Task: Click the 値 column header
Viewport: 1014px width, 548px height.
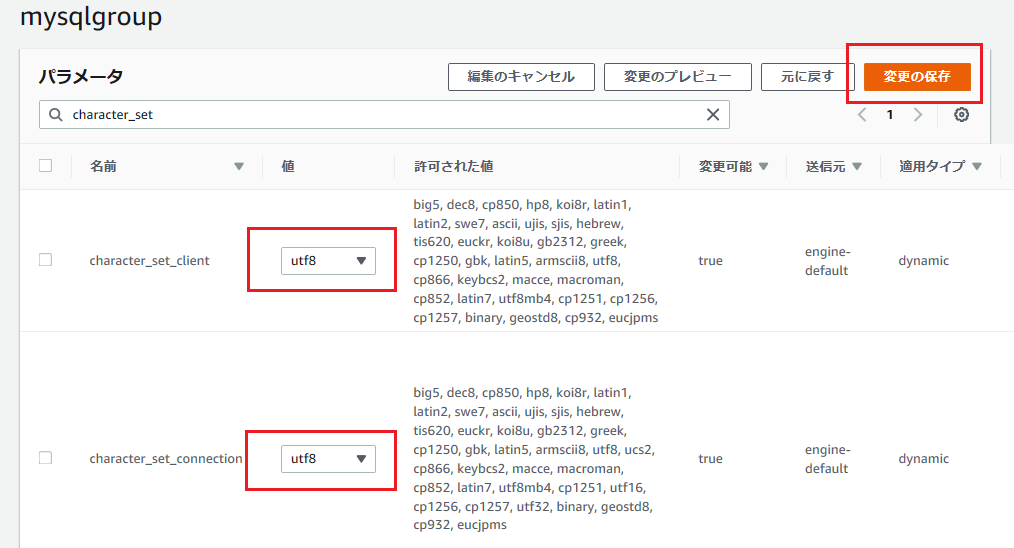Action: point(288,166)
